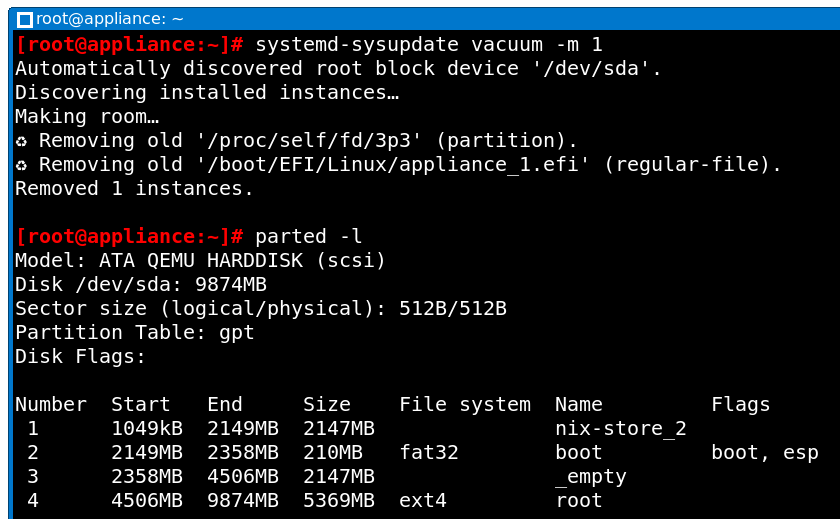Click the 'fat32' file system entry
The image size is (840, 519).
[429, 453]
